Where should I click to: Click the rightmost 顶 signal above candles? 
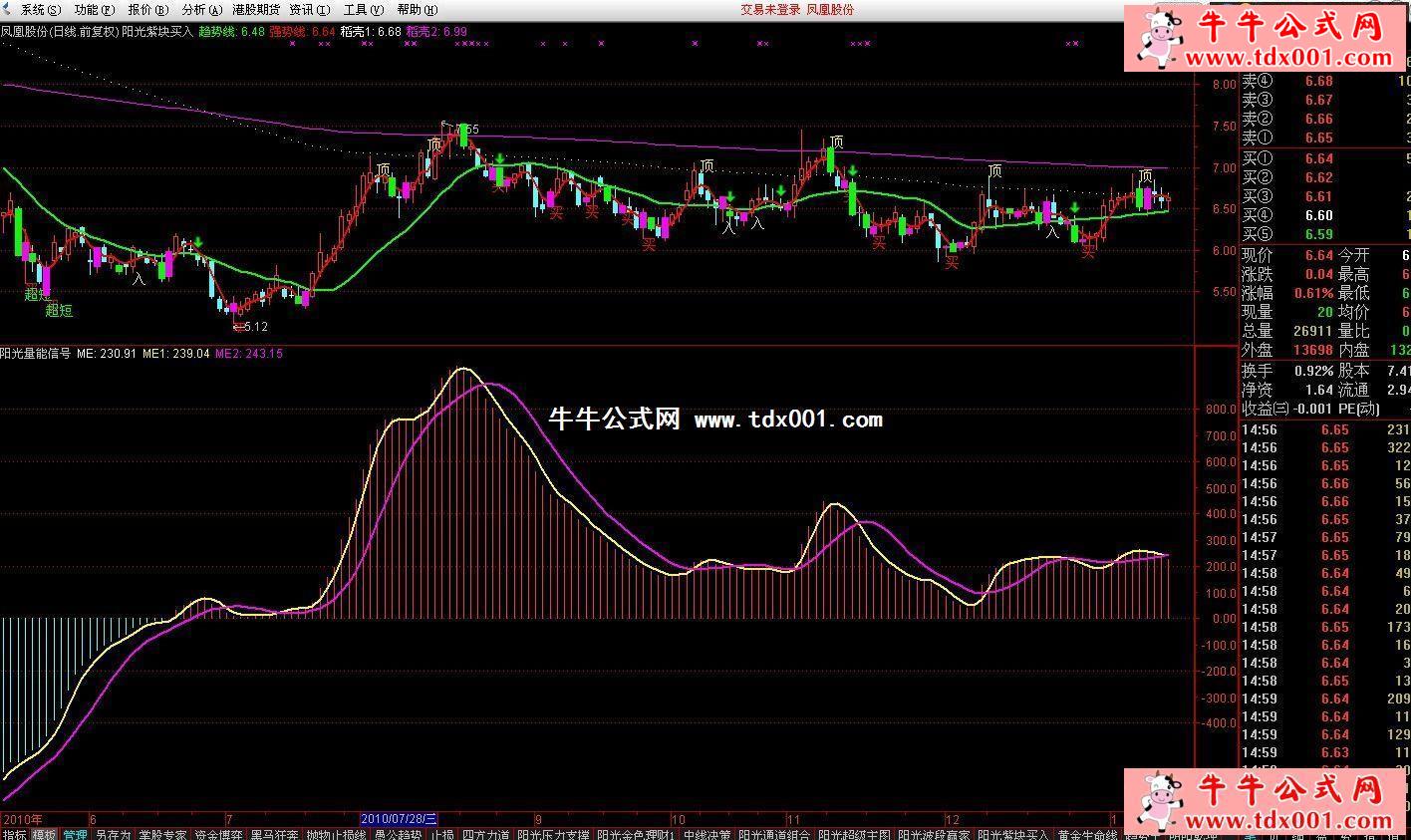[x=1146, y=176]
